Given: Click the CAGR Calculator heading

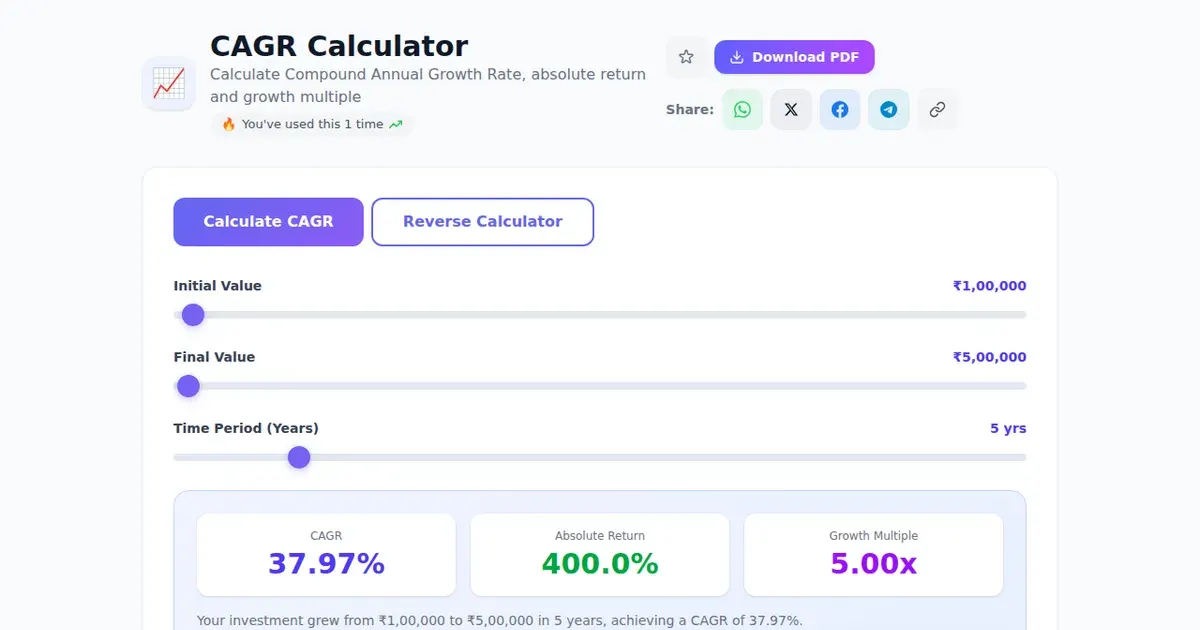Looking at the screenshot, I should pyautogui.click(x=339, y=46).
